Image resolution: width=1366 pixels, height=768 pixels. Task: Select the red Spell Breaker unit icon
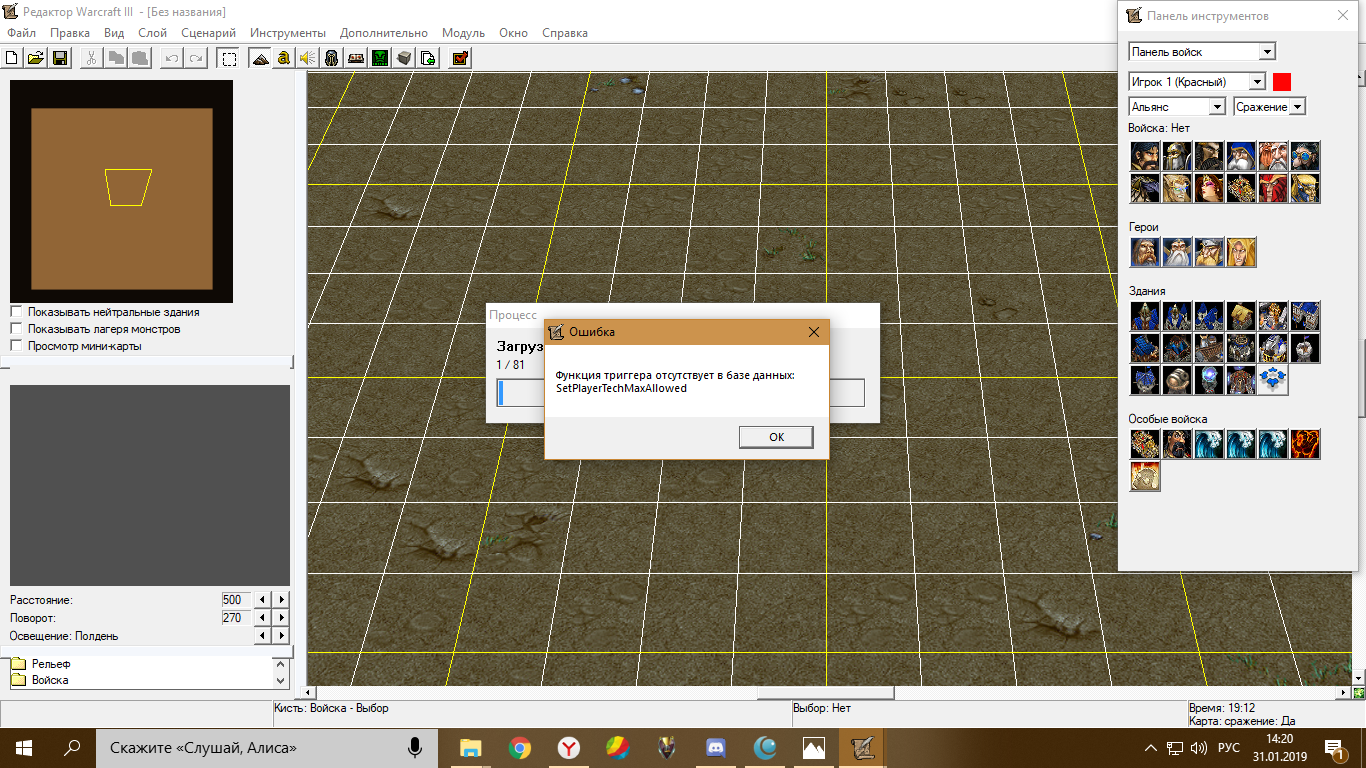click(1273, 188)
